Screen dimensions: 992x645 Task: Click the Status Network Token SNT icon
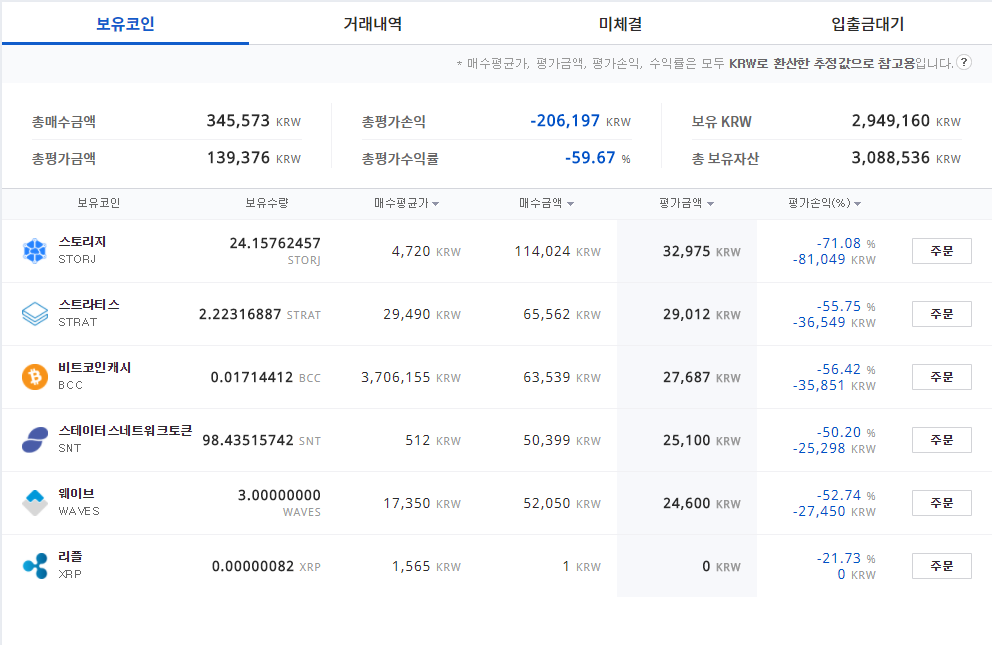click(35, 440)
